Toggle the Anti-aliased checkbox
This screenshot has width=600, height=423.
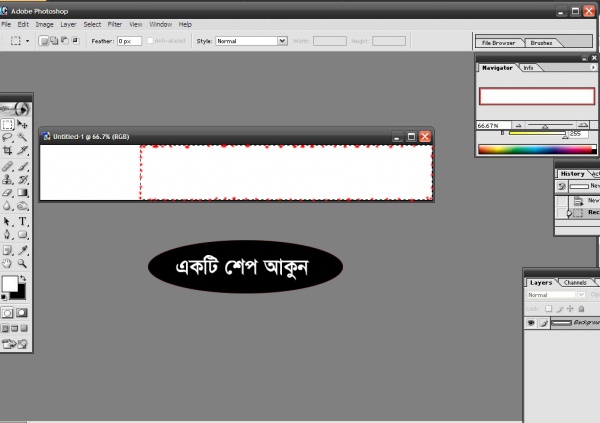(150, 41)
